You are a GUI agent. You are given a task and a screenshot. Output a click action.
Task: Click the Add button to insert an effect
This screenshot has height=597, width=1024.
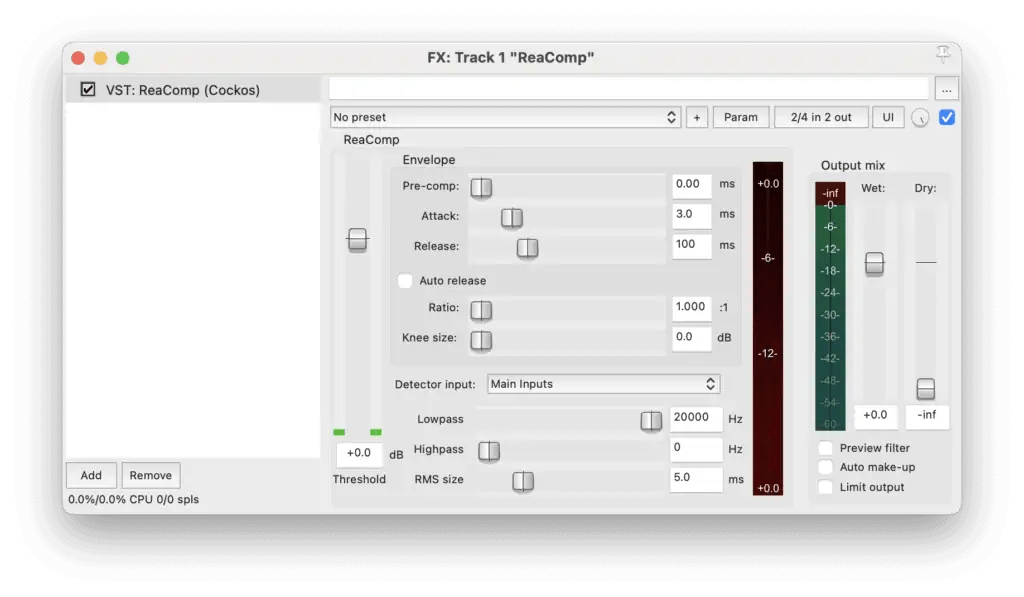(x=91, y=475)
